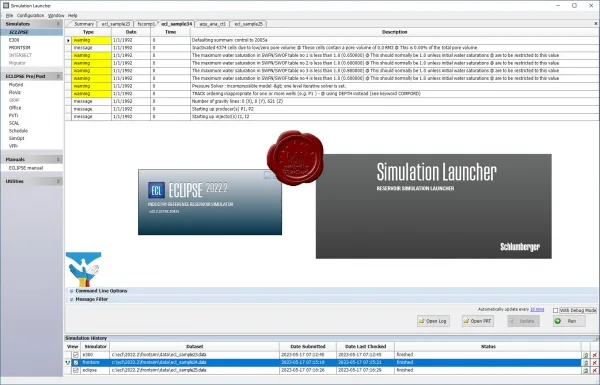
Task: Toggle the View checkbox for the eclipse run
Action: [x=75, y=370]
